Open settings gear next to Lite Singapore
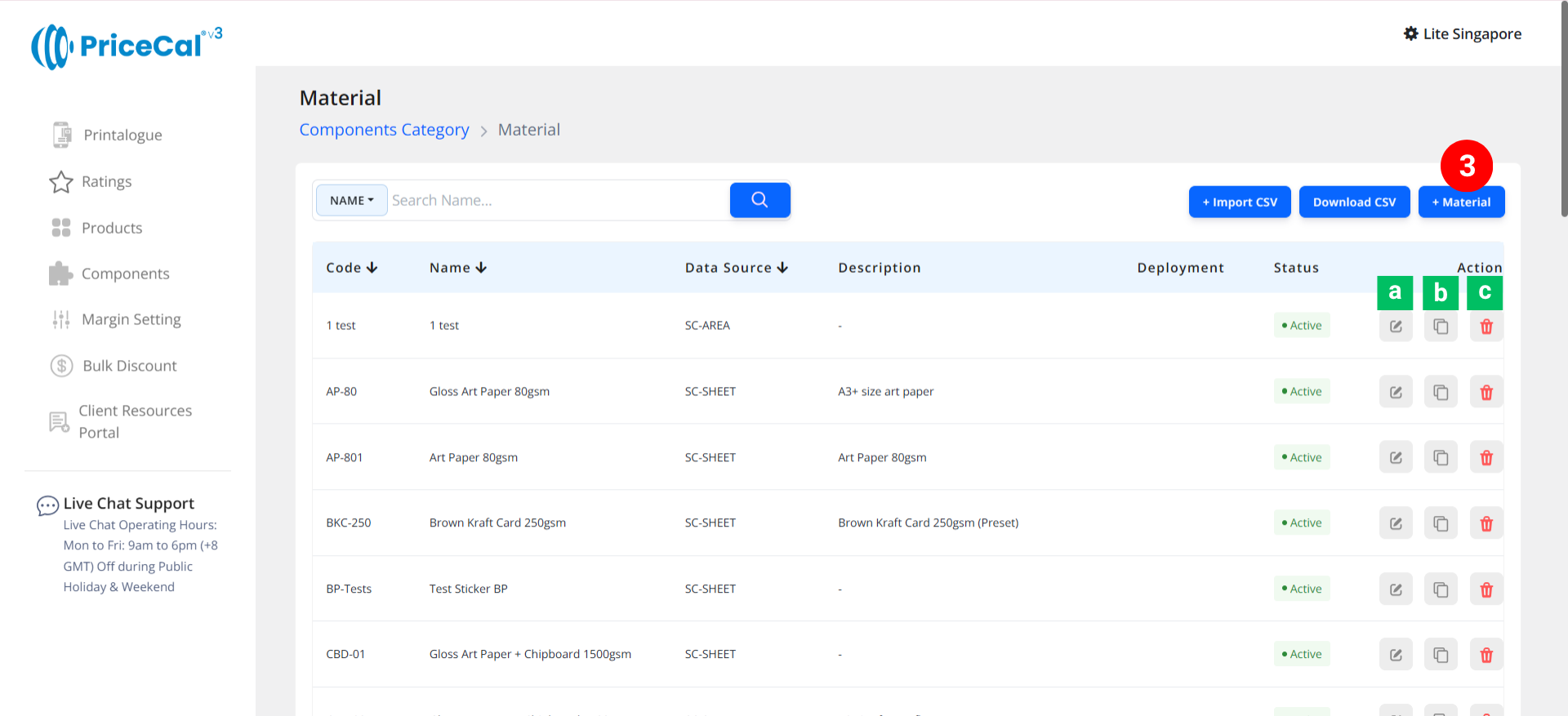The image size is (1568, 716). coord(1410,33)
